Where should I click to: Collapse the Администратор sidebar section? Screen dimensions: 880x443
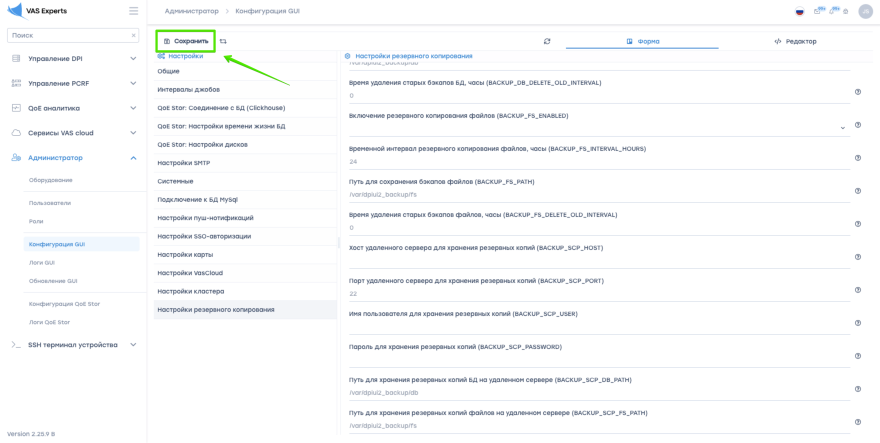tap(133, 158)
